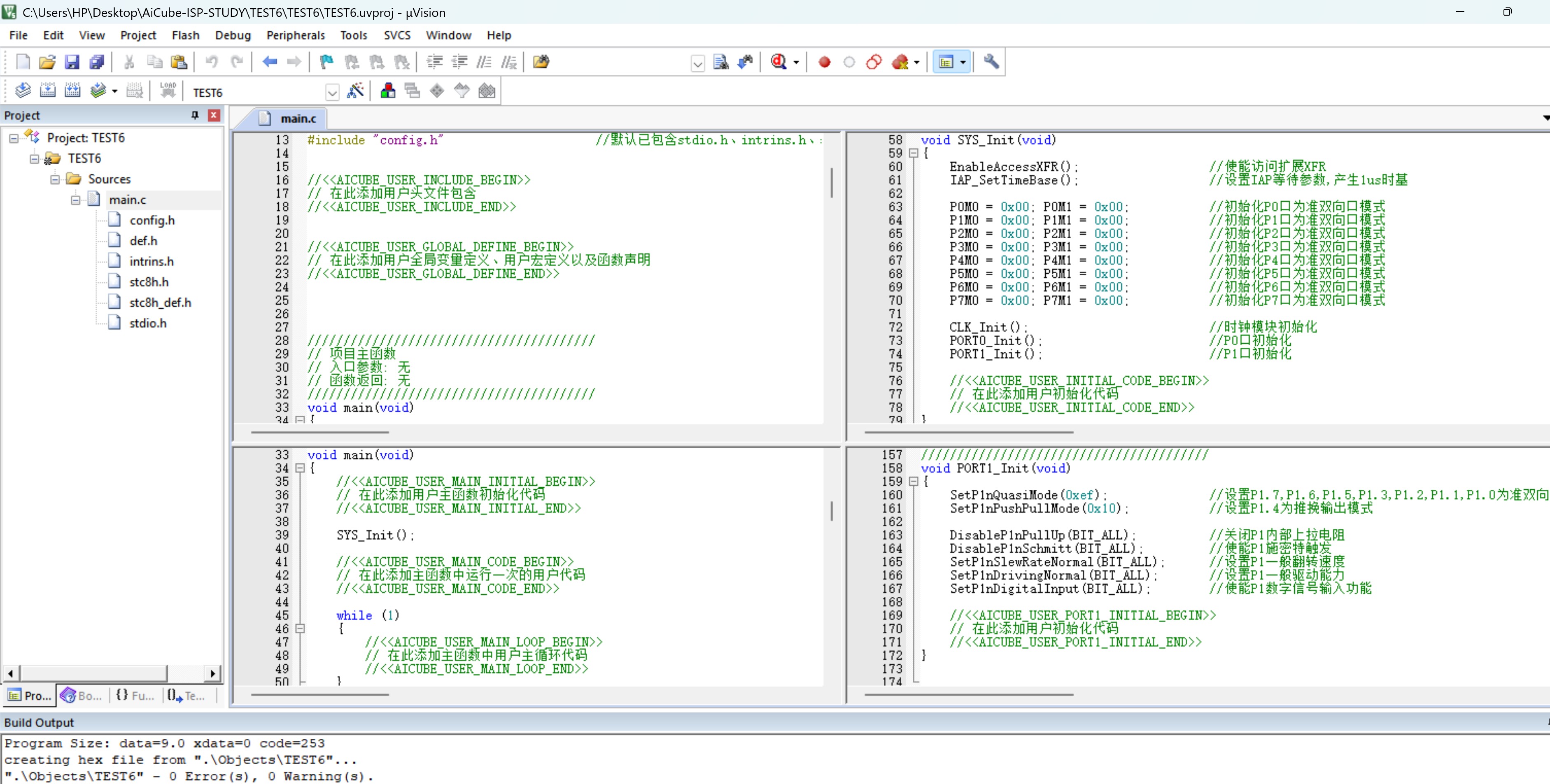1550x784 pixels.
Task: Insert a breakpoint with the red dot
Action: 824,62
